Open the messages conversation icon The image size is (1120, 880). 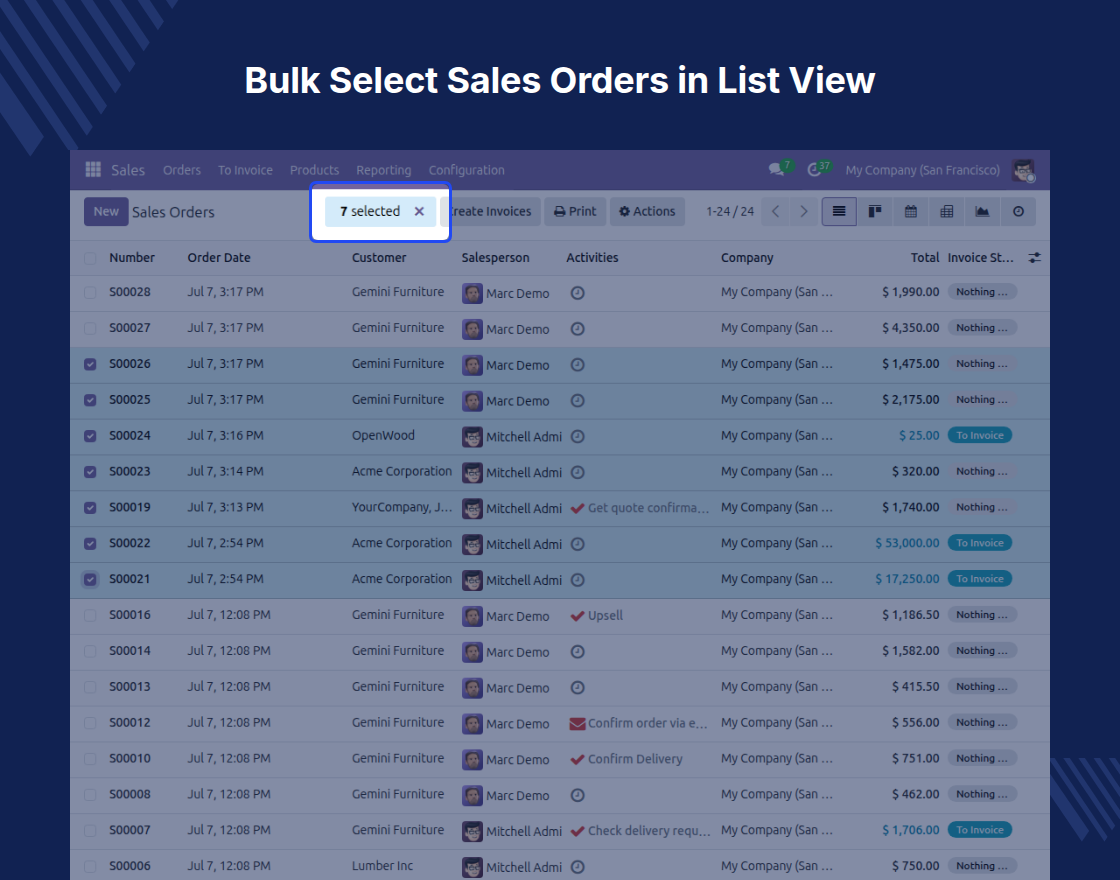(776, 169)
